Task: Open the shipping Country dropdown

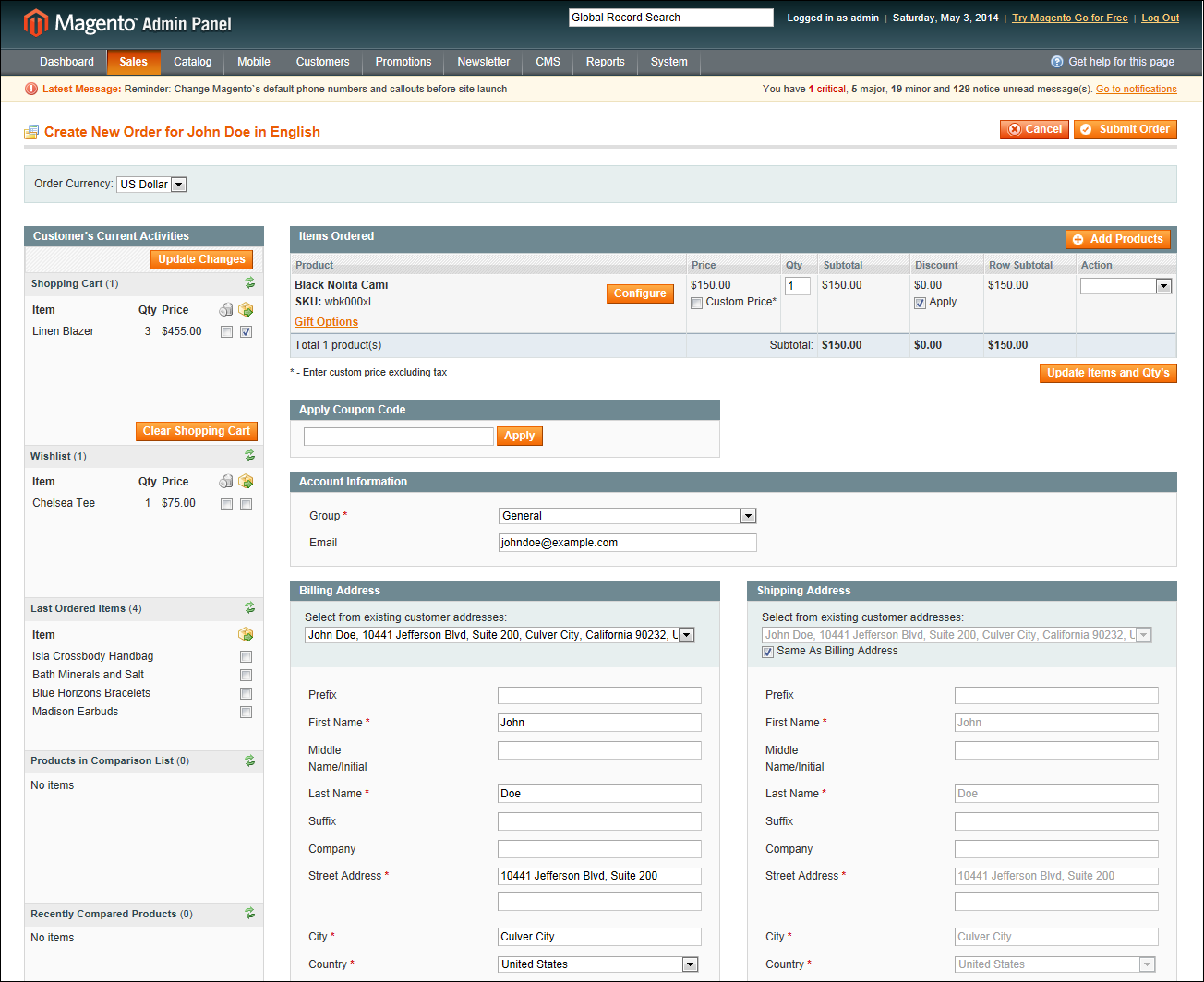Action: coord(1055,964)
